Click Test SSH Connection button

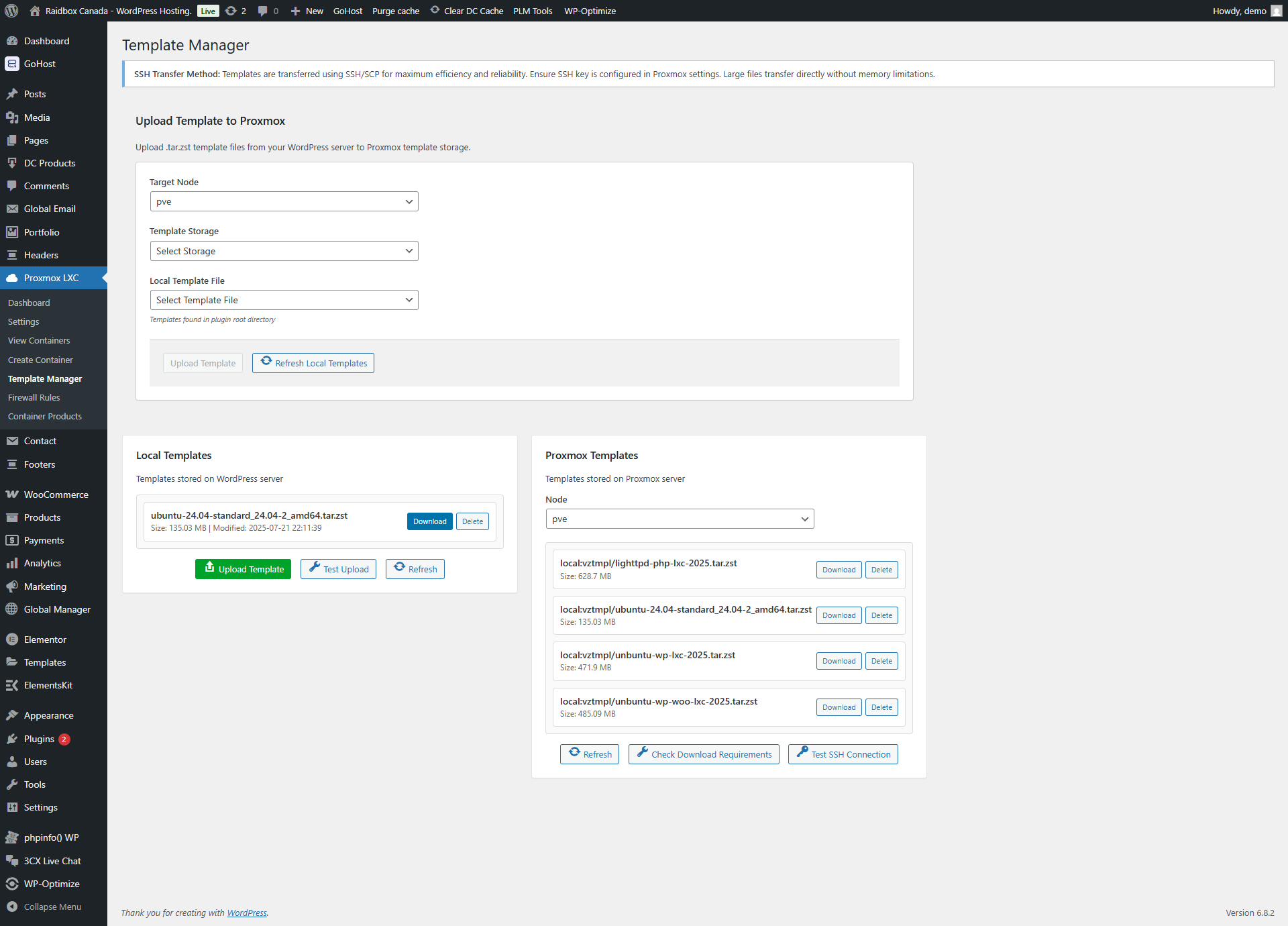[843, 754]
